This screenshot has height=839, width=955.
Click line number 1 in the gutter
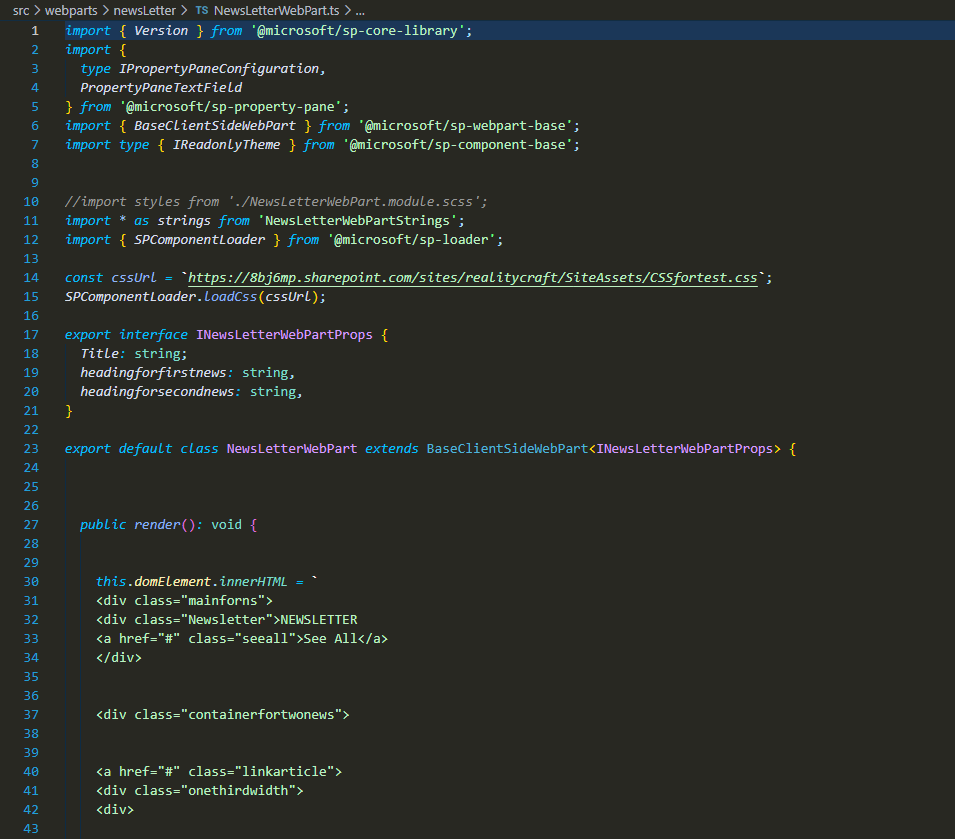[x=35, y=31]
